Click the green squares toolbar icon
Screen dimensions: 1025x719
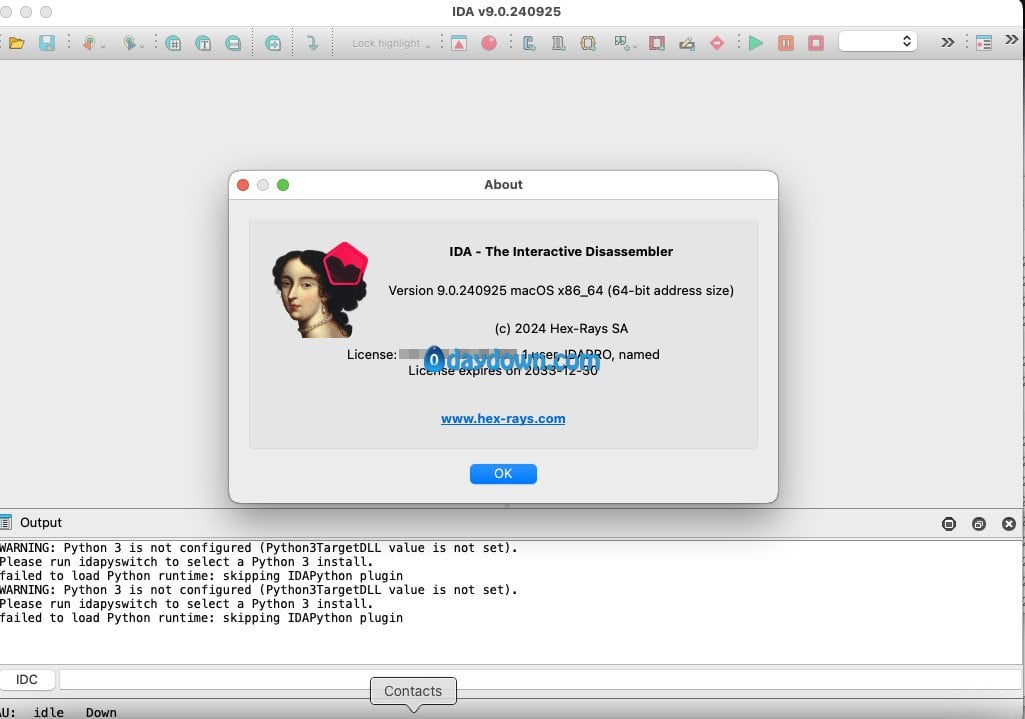[620, 43]
